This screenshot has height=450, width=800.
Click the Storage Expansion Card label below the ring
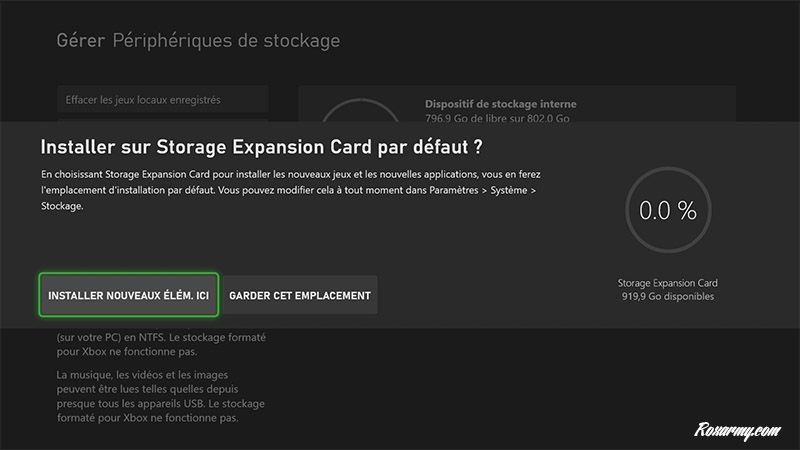tap(667, 283)
